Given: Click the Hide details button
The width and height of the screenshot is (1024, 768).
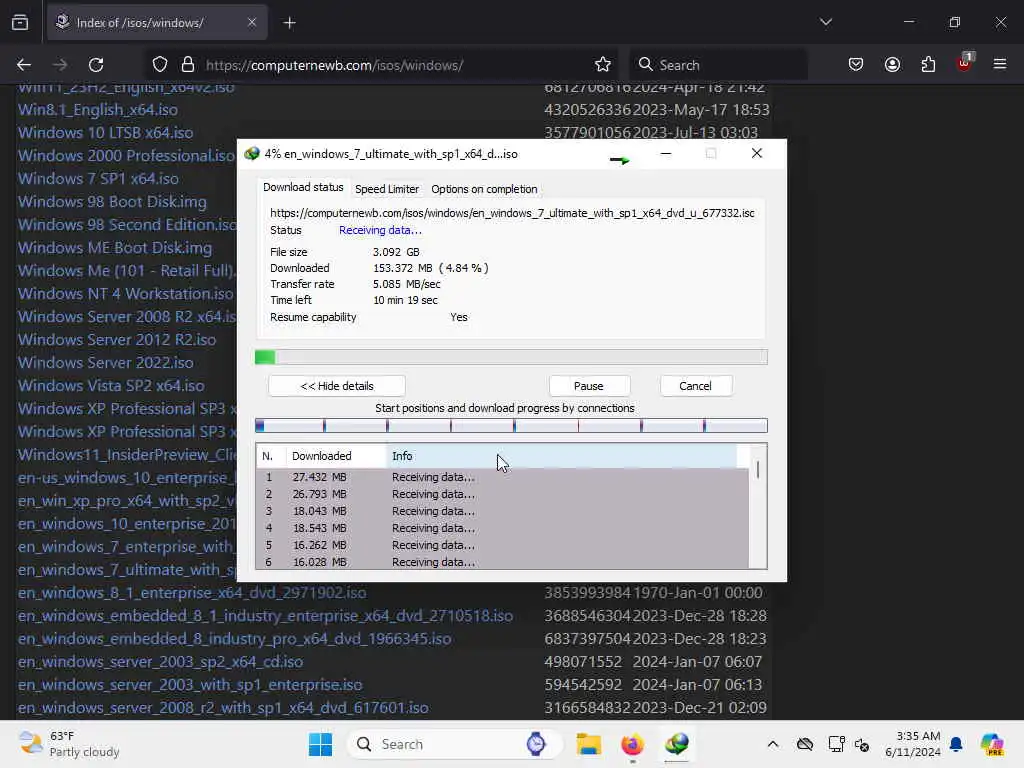Looking at the screenshot, I should pyautogui.click(x=337, y=386).
